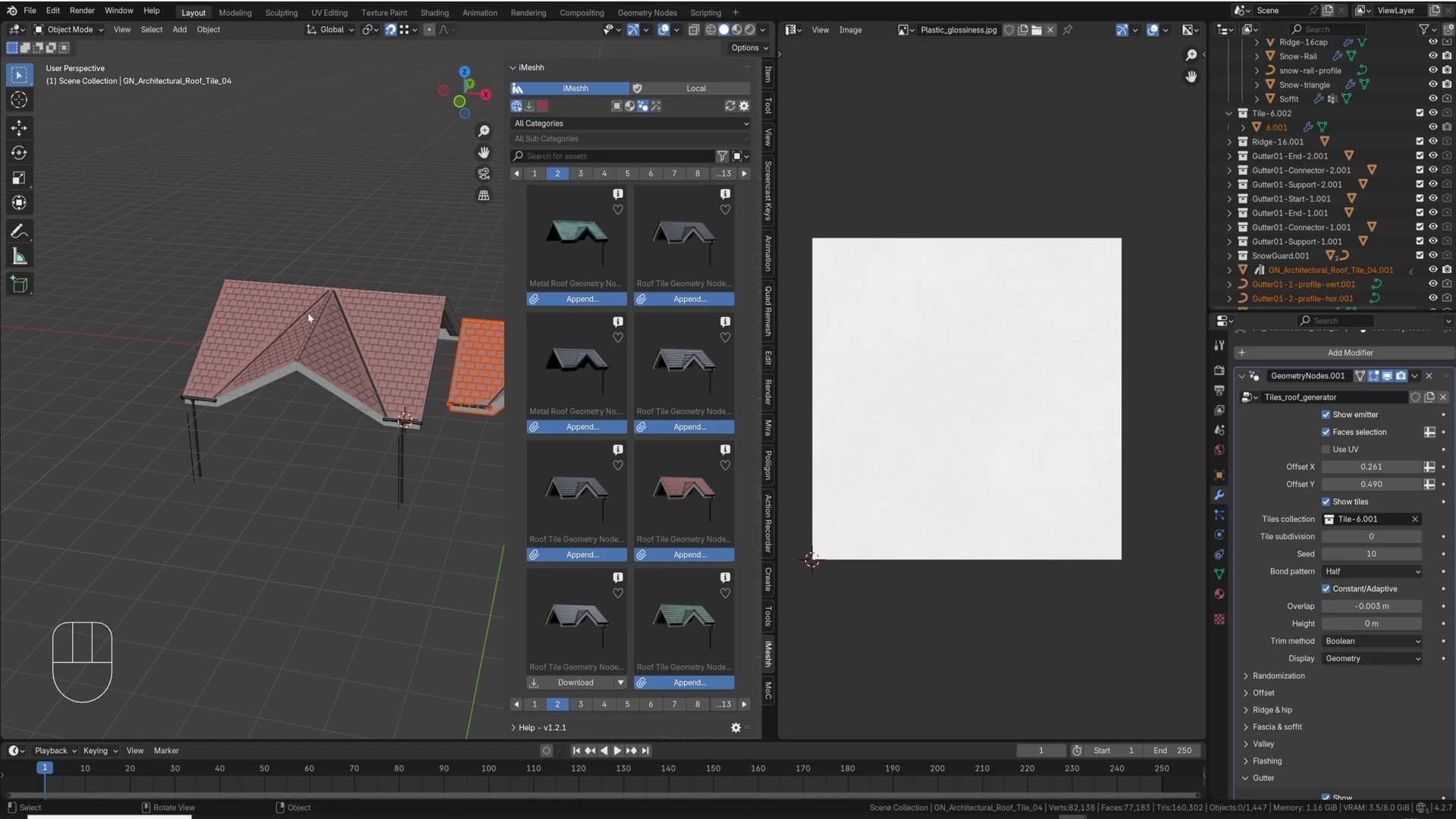1456x819 pixels.
Task: Select the Transform tool
Action: (x=19, y=203)
